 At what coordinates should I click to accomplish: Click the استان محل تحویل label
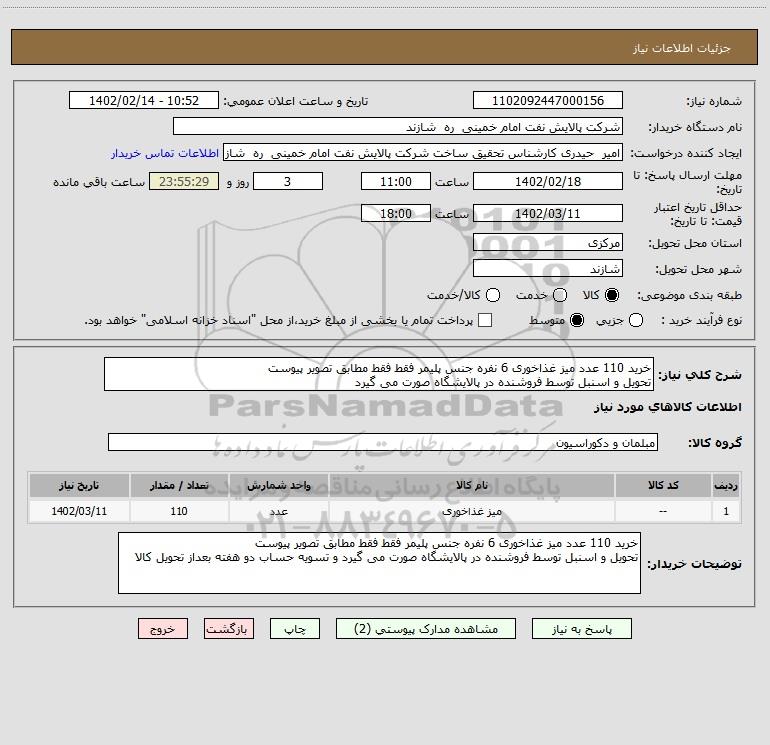coord(695,243)
